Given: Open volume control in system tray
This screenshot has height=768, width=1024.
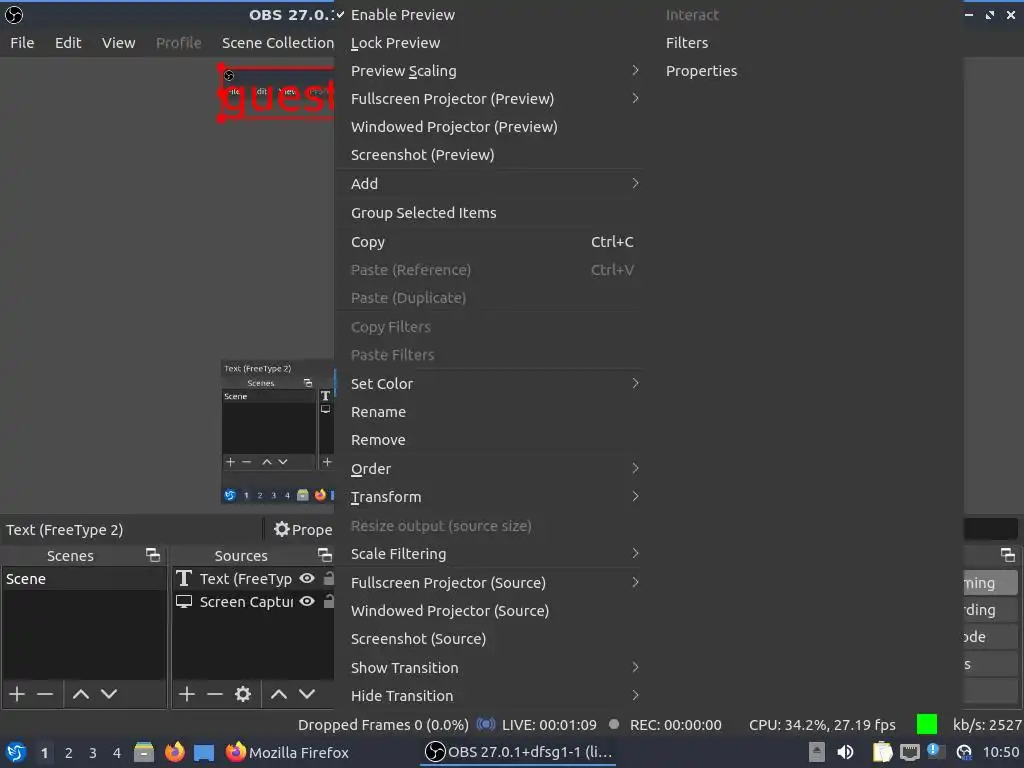Looking at the screenshot, I should pyautogui.click(x=845, y=752).
